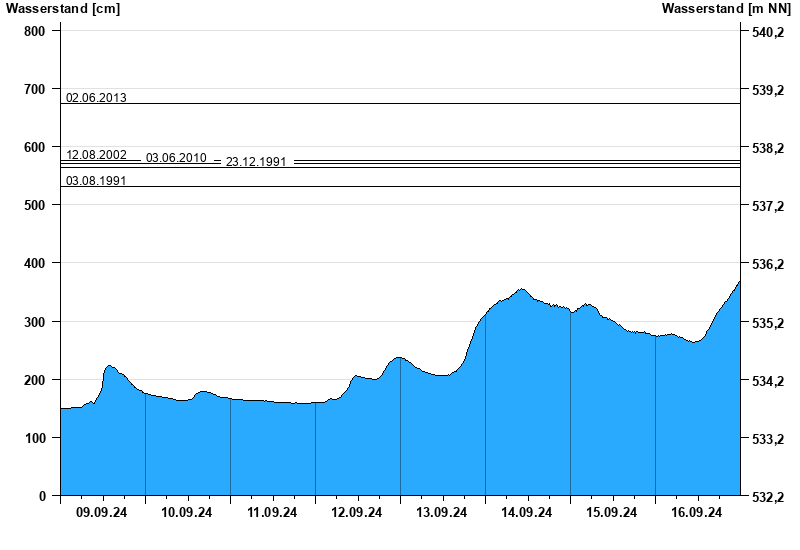This screenshot has height=550, width=800.
Task: Click the 09.09.24 date label
Action: coord(102,512)
